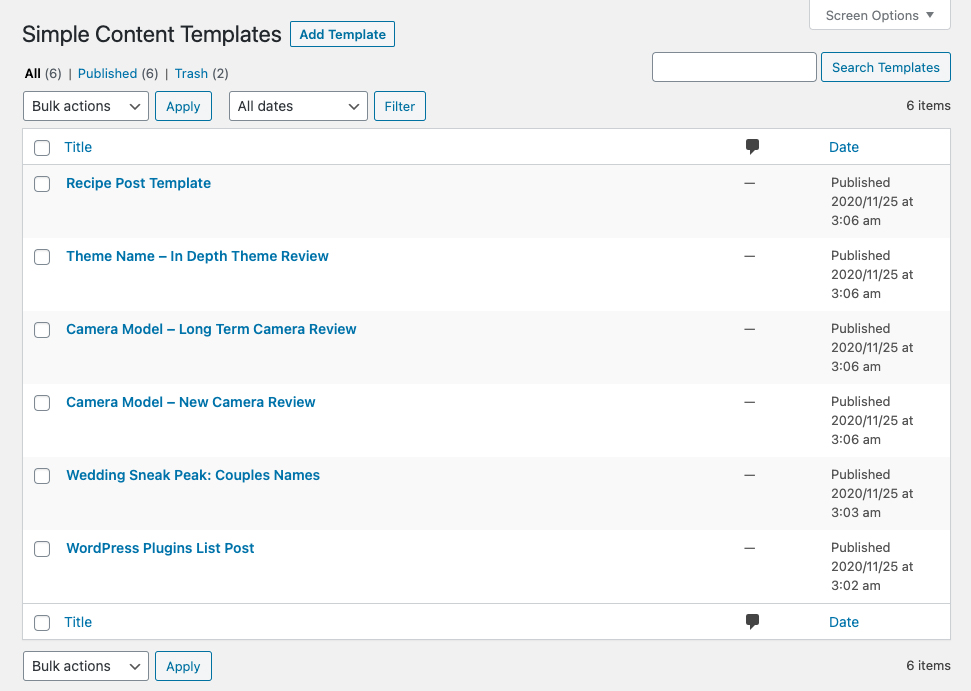Click the Add Template button
The height and width of the screenshot is (691, 971).
point(342,34)
